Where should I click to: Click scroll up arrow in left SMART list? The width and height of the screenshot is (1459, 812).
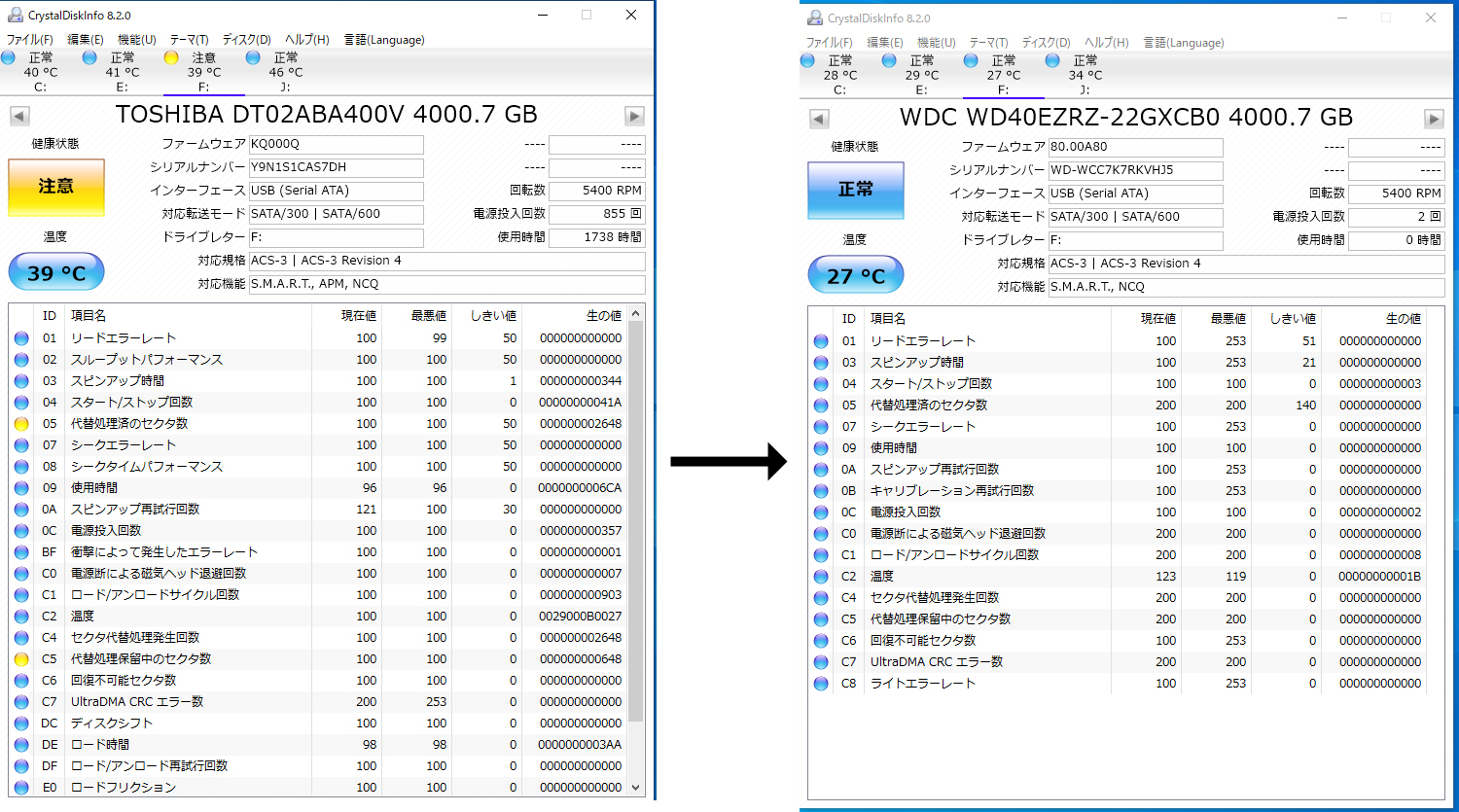pyautogui.click(x=636, y=313)
